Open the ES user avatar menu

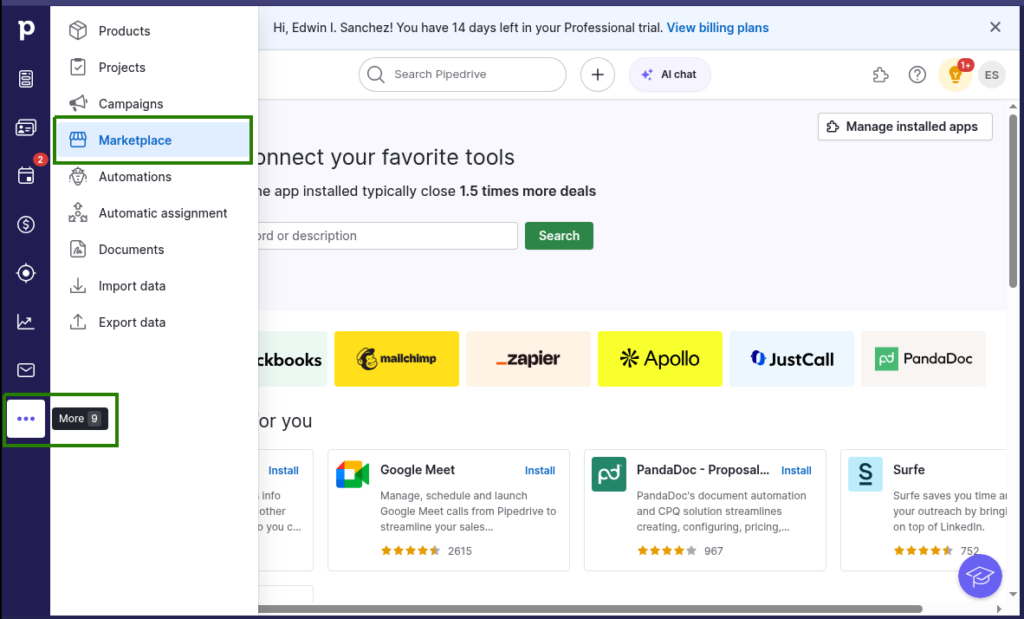(x=991, y=74)
